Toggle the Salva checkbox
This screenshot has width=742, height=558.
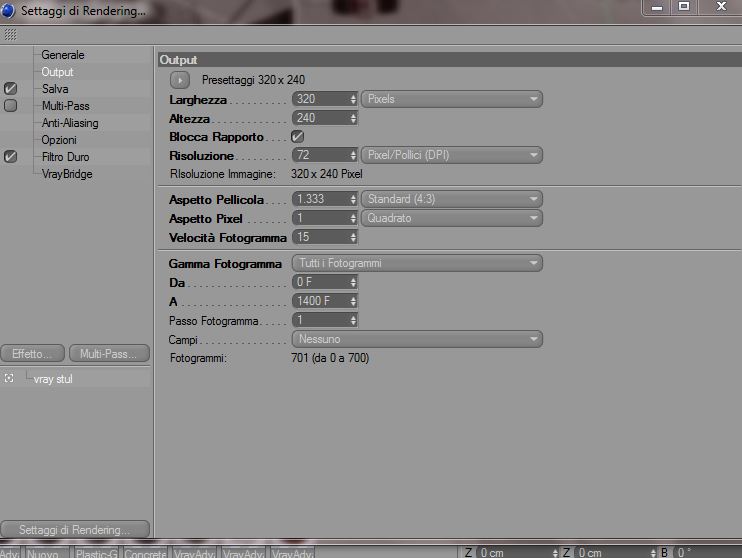pos(10,89)
